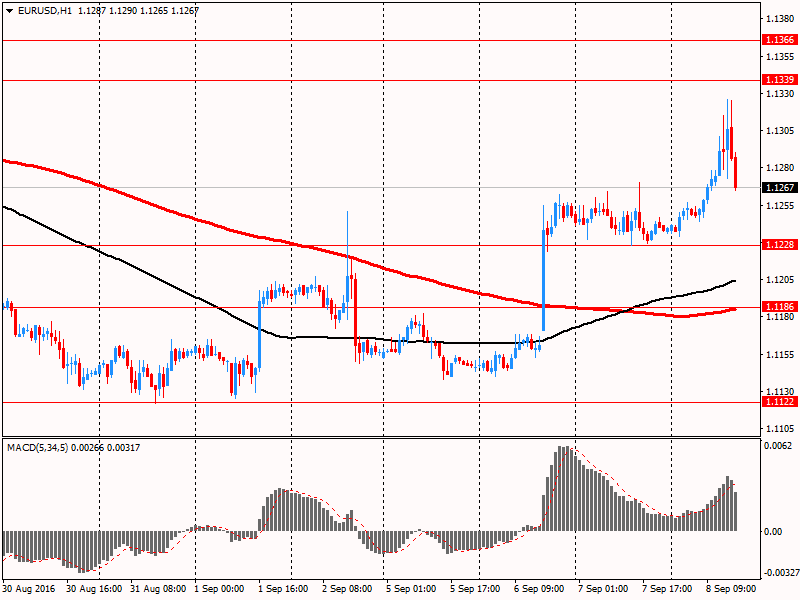Screen dimensions: 800x600
Task: Click the 1.1305 price scale value
Action: (x=780, y=131)
